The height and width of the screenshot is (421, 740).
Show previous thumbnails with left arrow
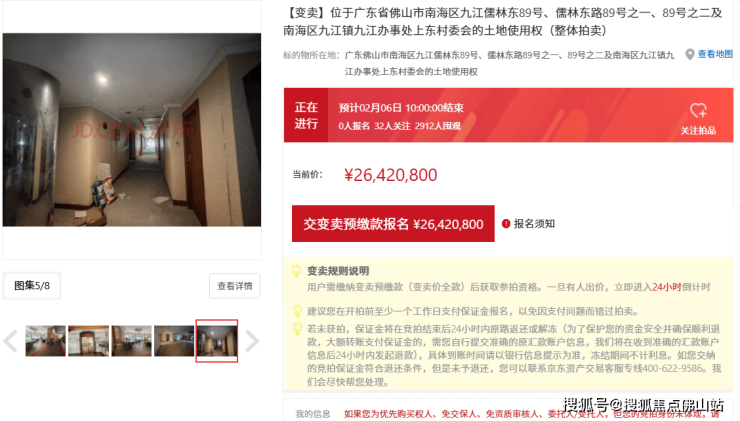point(11,341)
